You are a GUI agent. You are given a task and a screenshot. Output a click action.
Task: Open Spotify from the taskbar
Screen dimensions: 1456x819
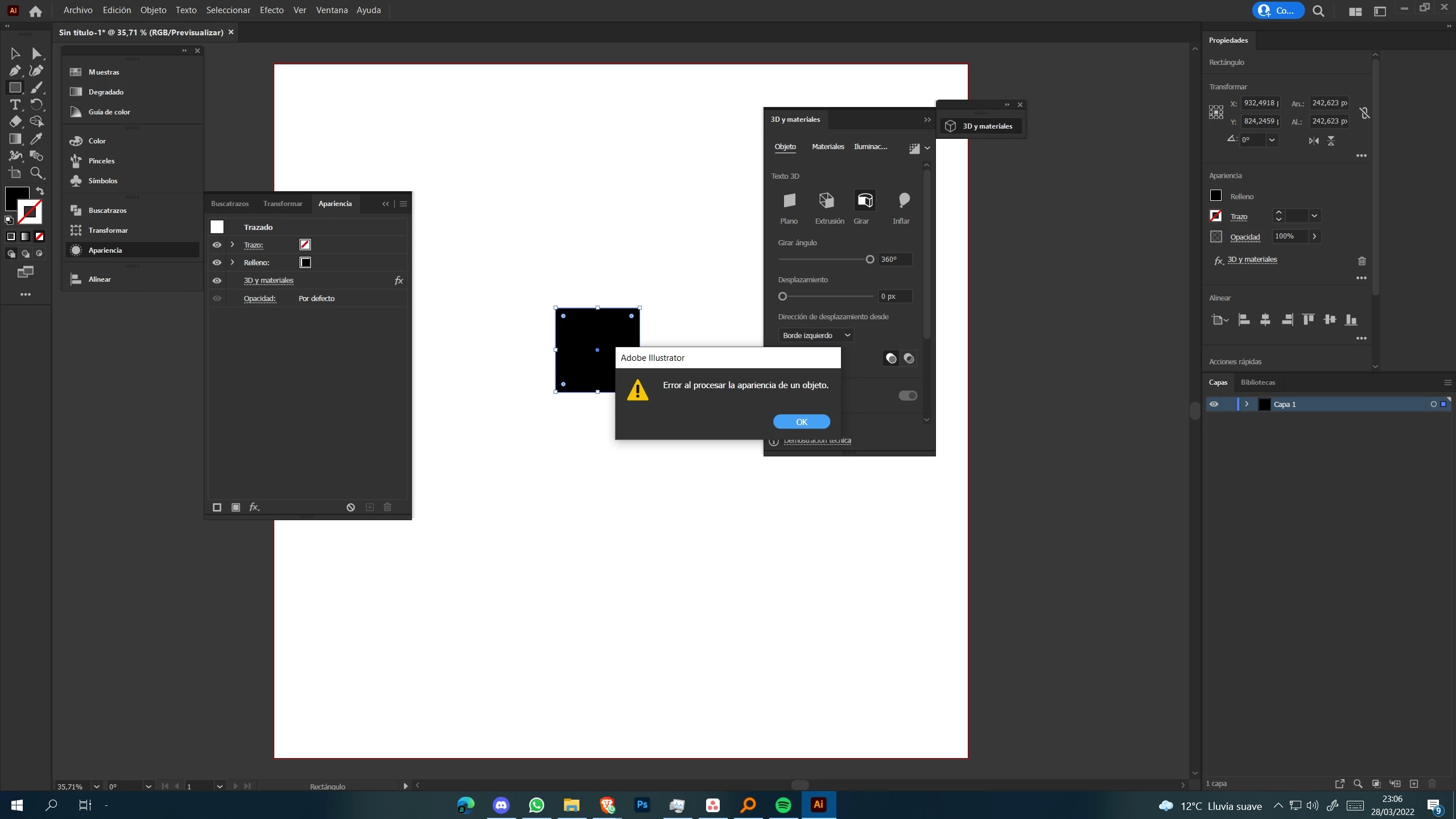tap(783, 805)
